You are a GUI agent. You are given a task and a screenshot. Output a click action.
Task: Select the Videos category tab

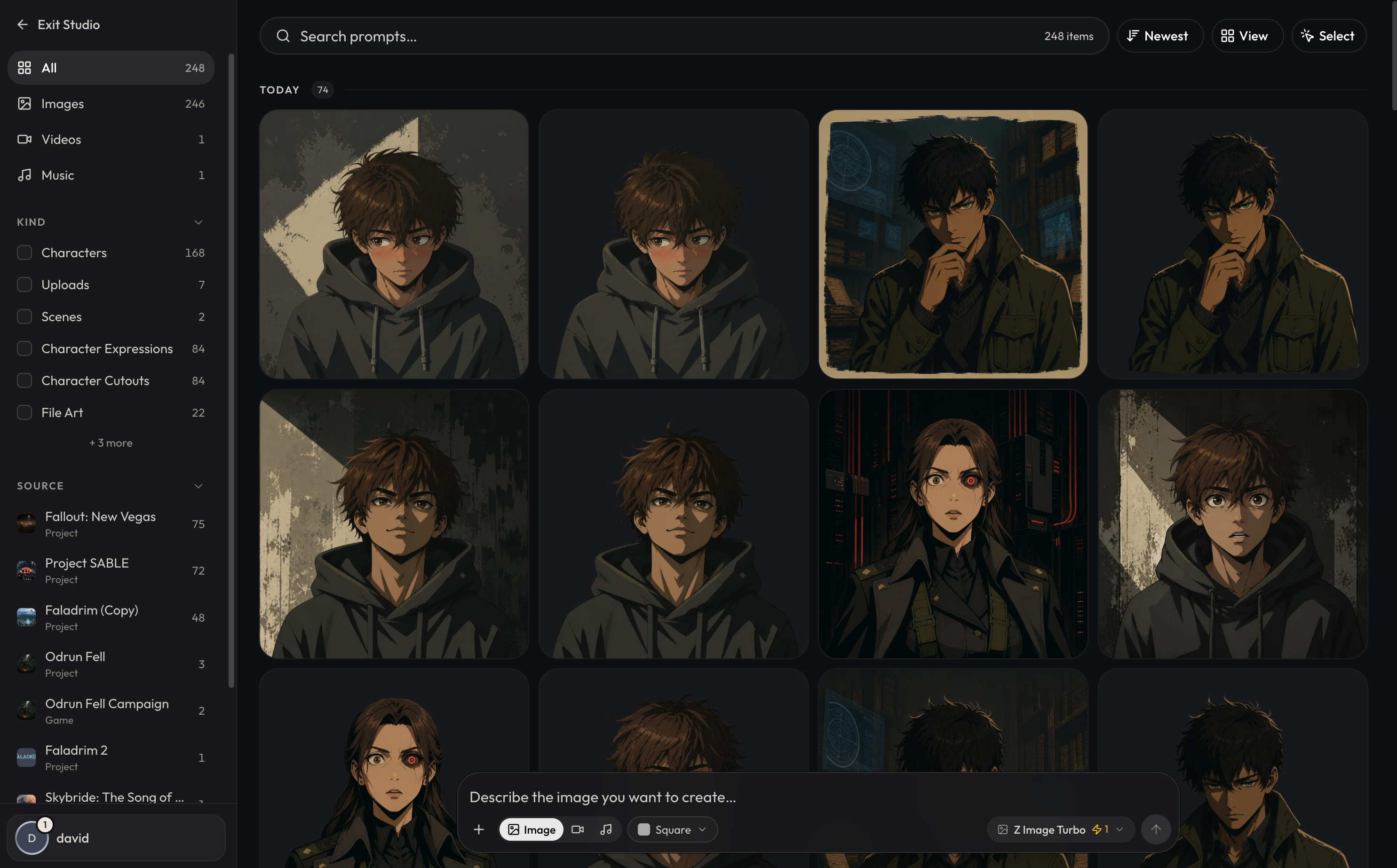click(111, 139)
